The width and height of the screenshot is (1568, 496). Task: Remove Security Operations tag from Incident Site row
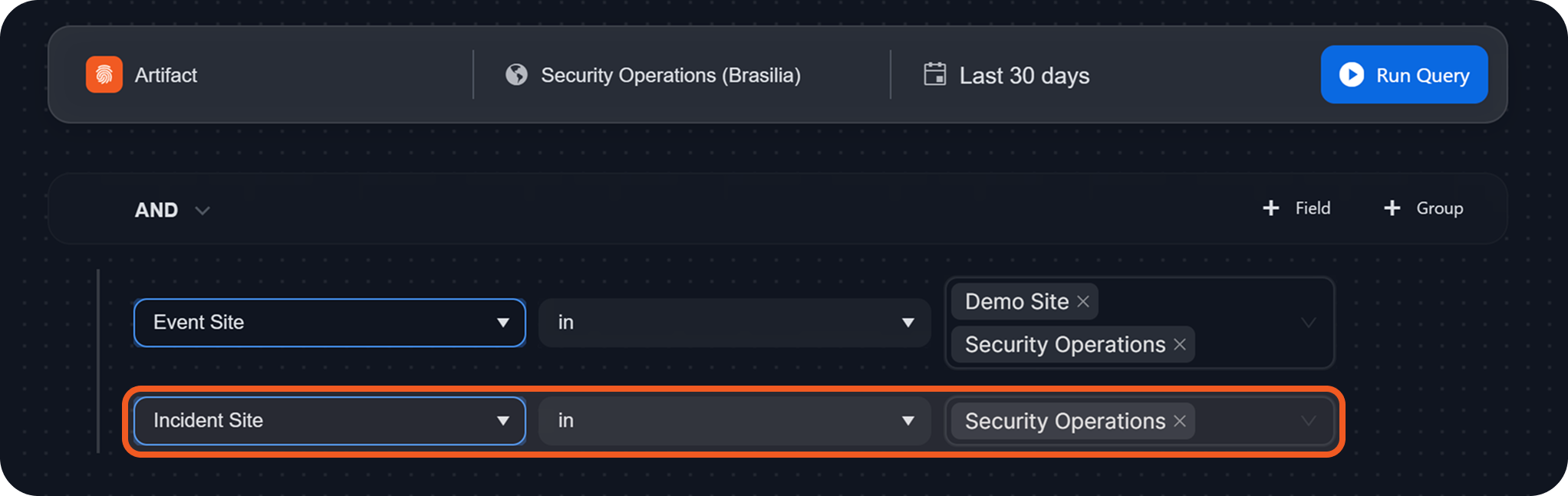point(1180,421)
